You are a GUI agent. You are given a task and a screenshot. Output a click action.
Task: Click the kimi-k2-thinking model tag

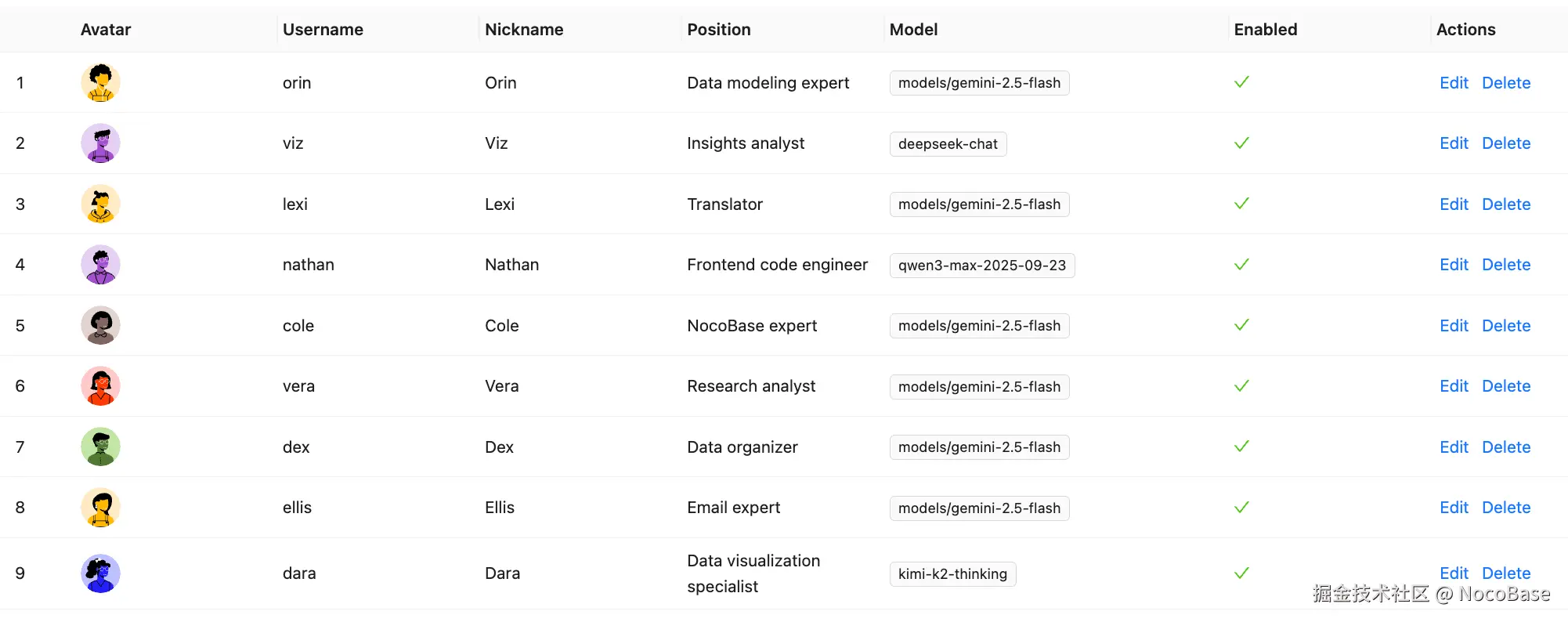coord(952,574)
